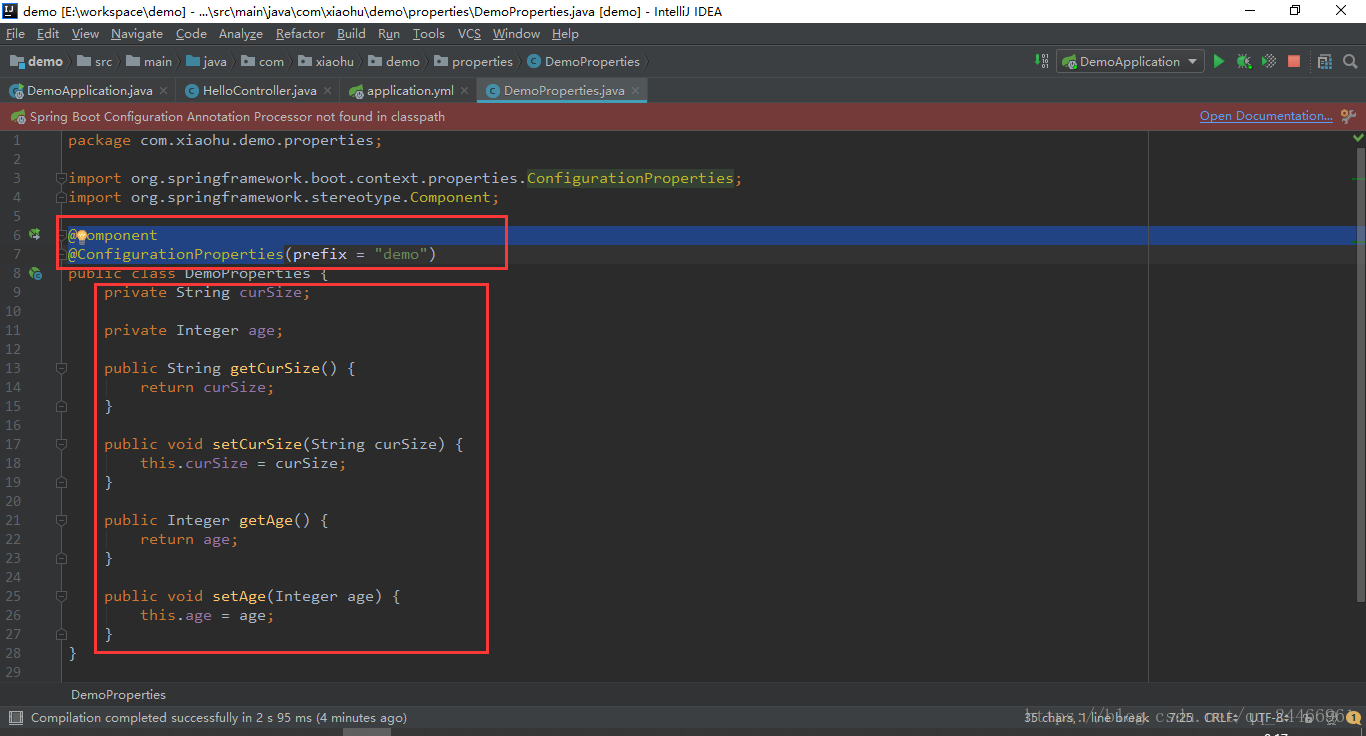Screen dimensions: 1366x736
Task: Open Documentation link in the warning banner
Action: click(1264, 115)
